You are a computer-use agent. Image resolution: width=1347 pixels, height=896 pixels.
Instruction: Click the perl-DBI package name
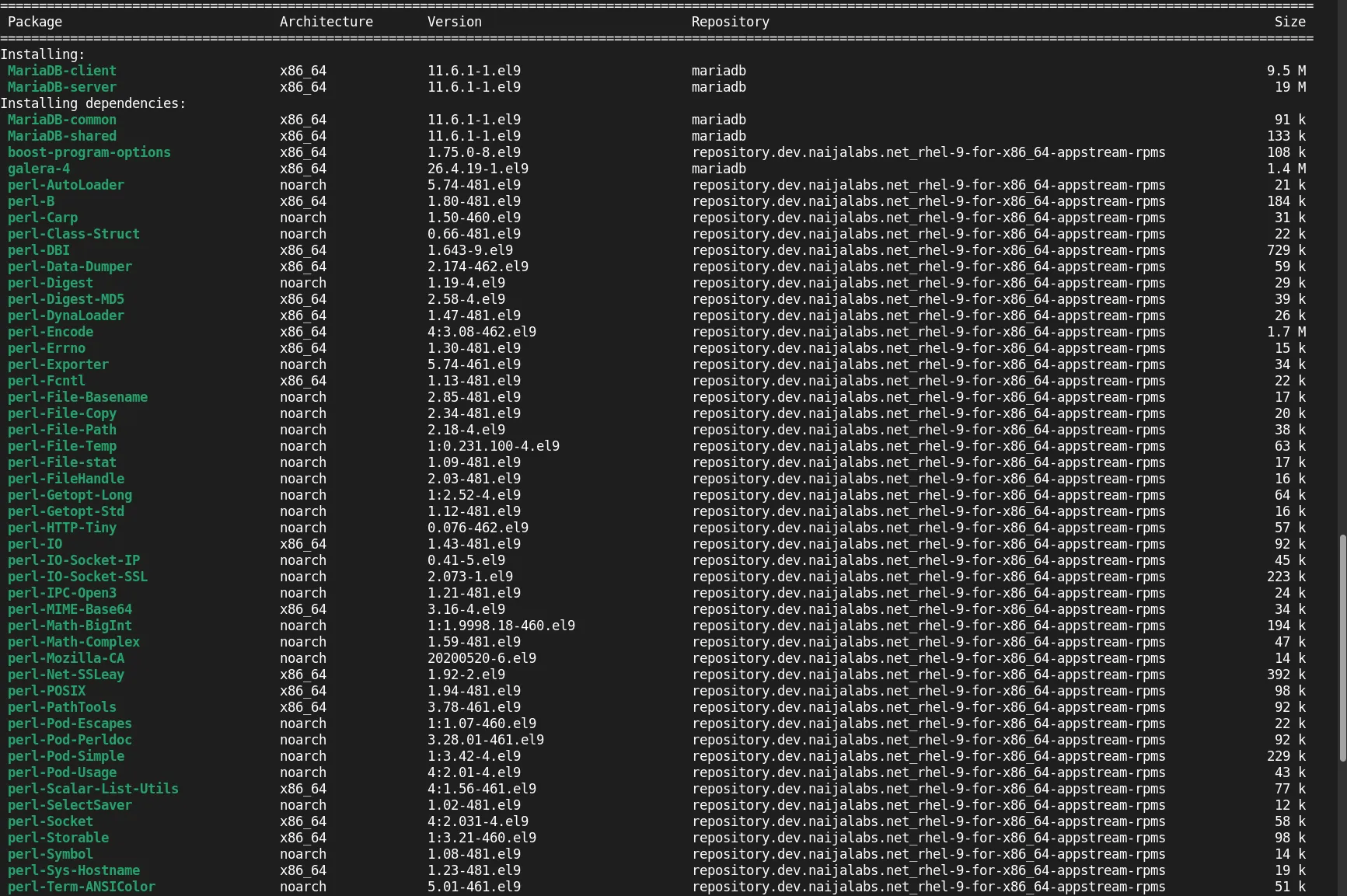point(39,250)
